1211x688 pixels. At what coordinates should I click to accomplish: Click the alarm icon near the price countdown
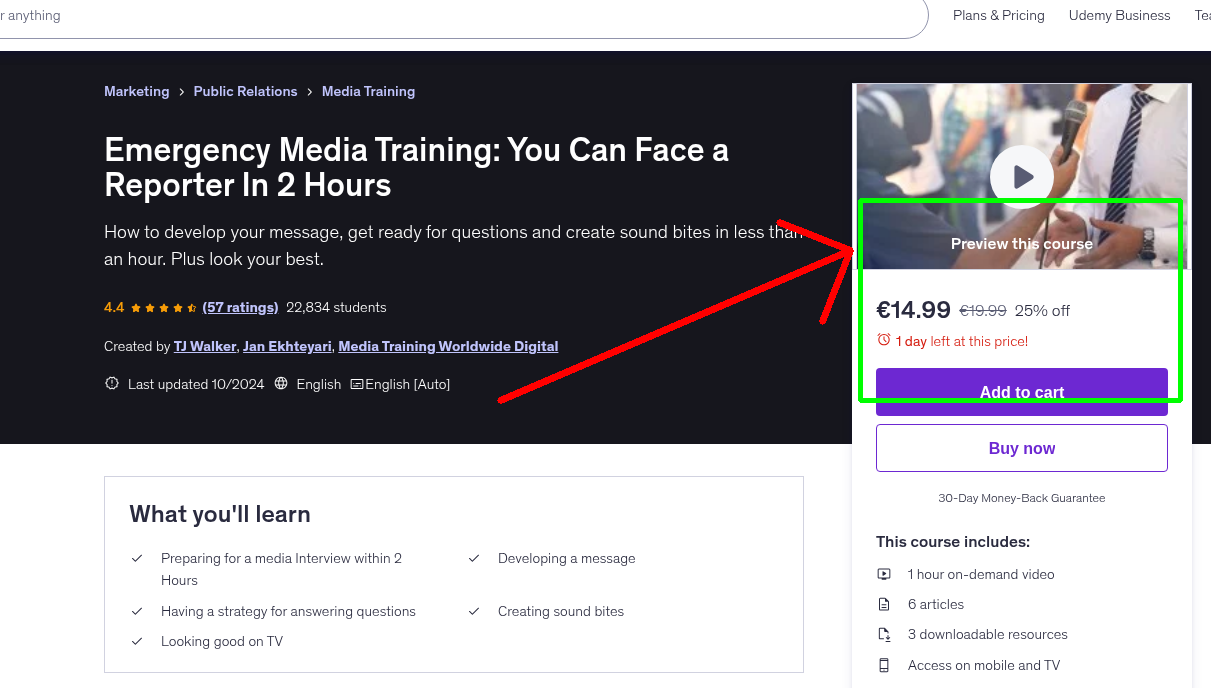click(x=883, y=340)
